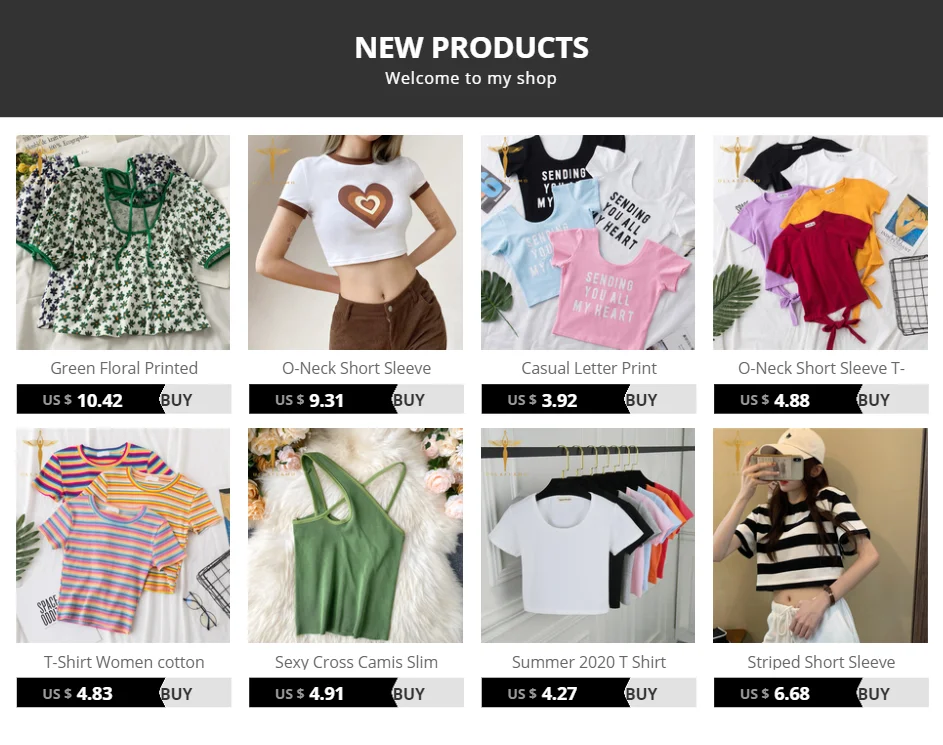The height and width of the screenshot is (745, 943).
Task: Open the colorful side-tie T-shirts image
Action: pyautogui.click(x=820, y=242)
